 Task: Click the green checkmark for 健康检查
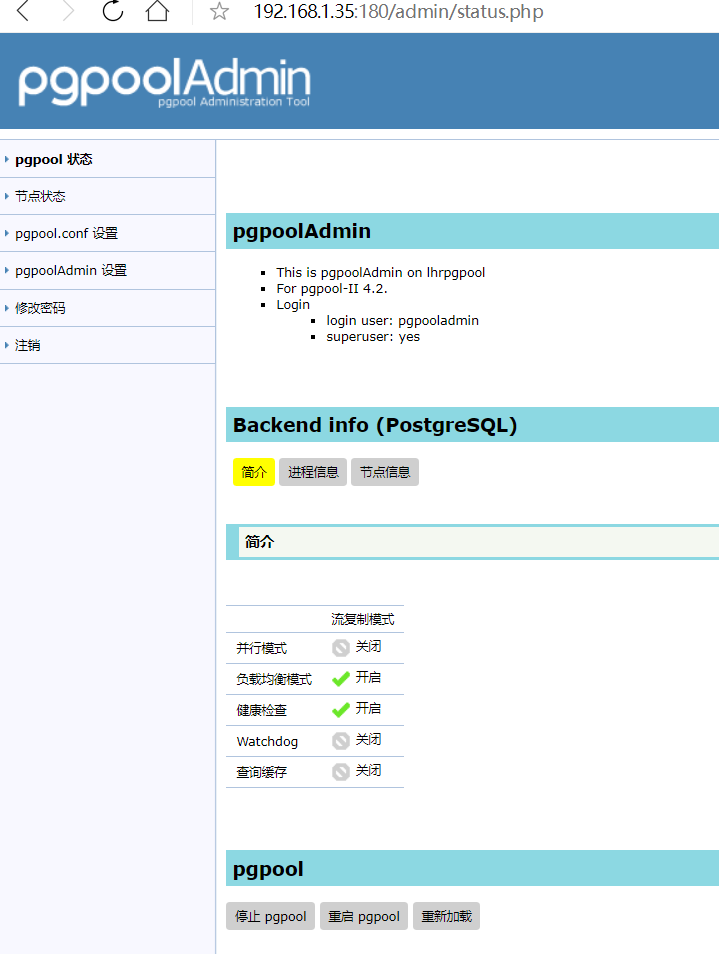pos(341,709)
